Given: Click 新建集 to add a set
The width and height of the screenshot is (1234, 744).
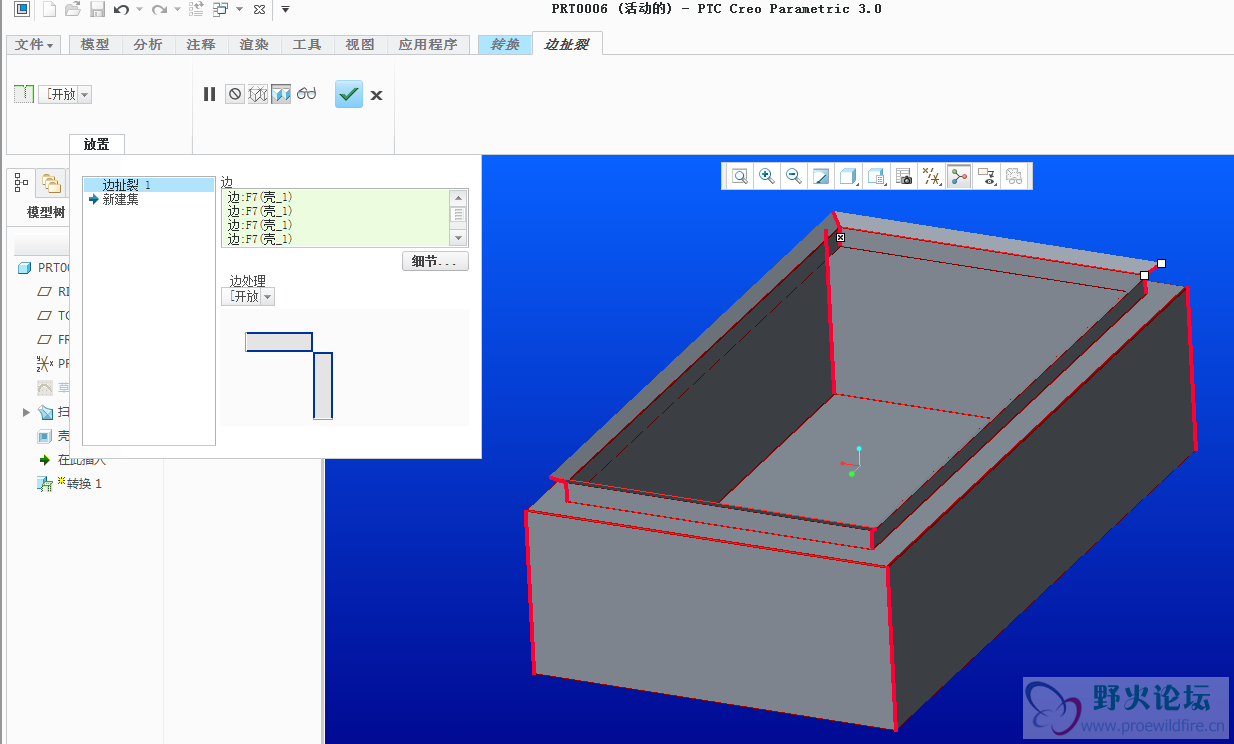Looking at the screenshot, I should 120,199.
